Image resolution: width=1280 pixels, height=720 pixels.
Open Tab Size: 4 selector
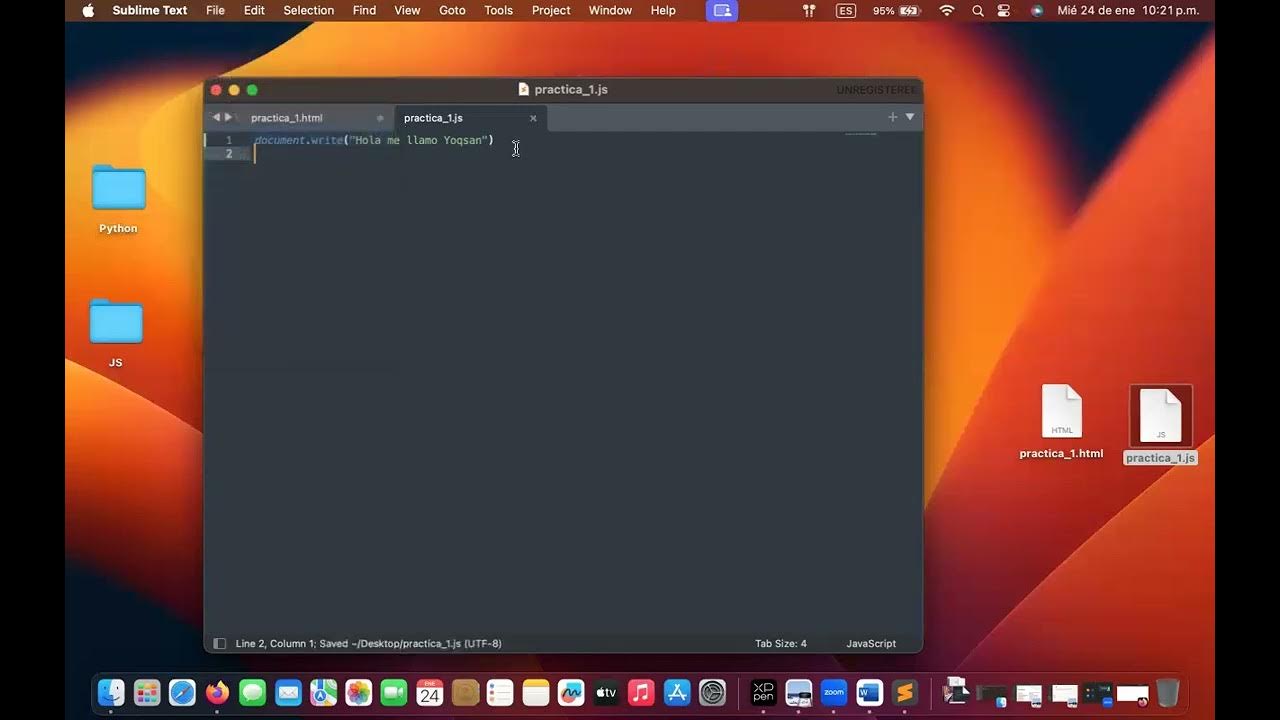pyautogui.click(x=781, y=644)
